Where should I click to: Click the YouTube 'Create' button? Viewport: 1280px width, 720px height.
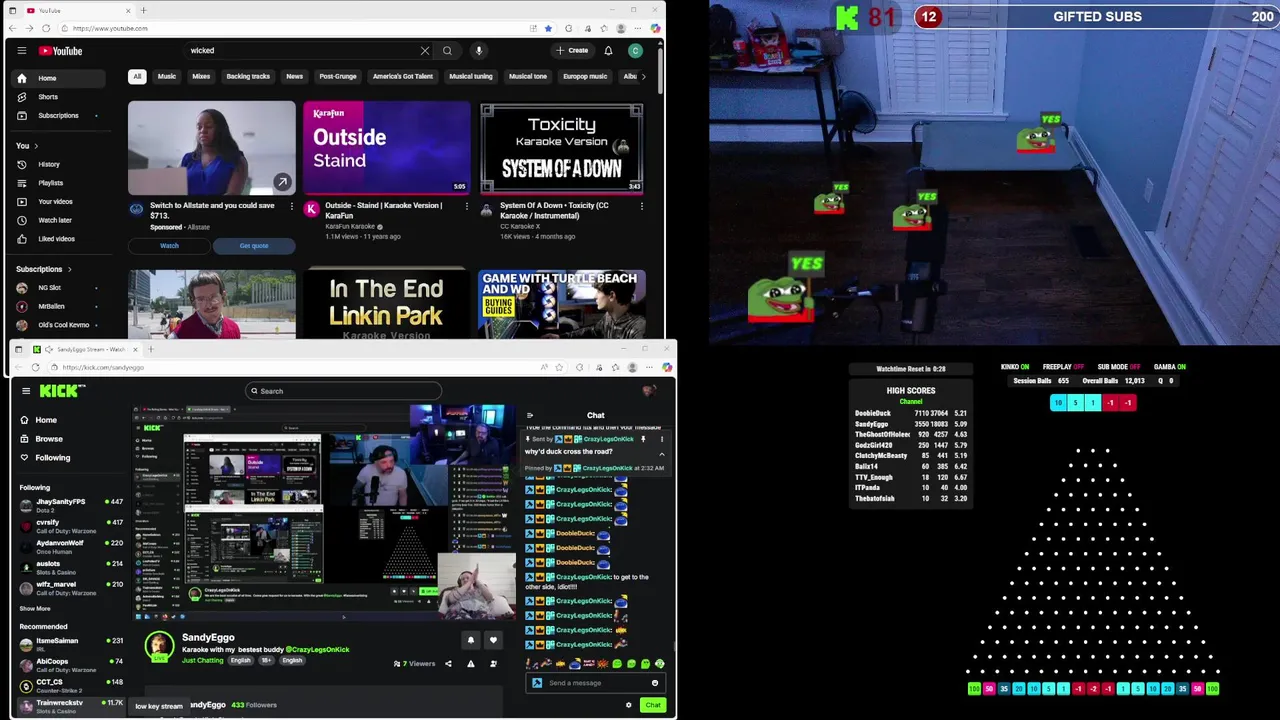click(573, 51)
